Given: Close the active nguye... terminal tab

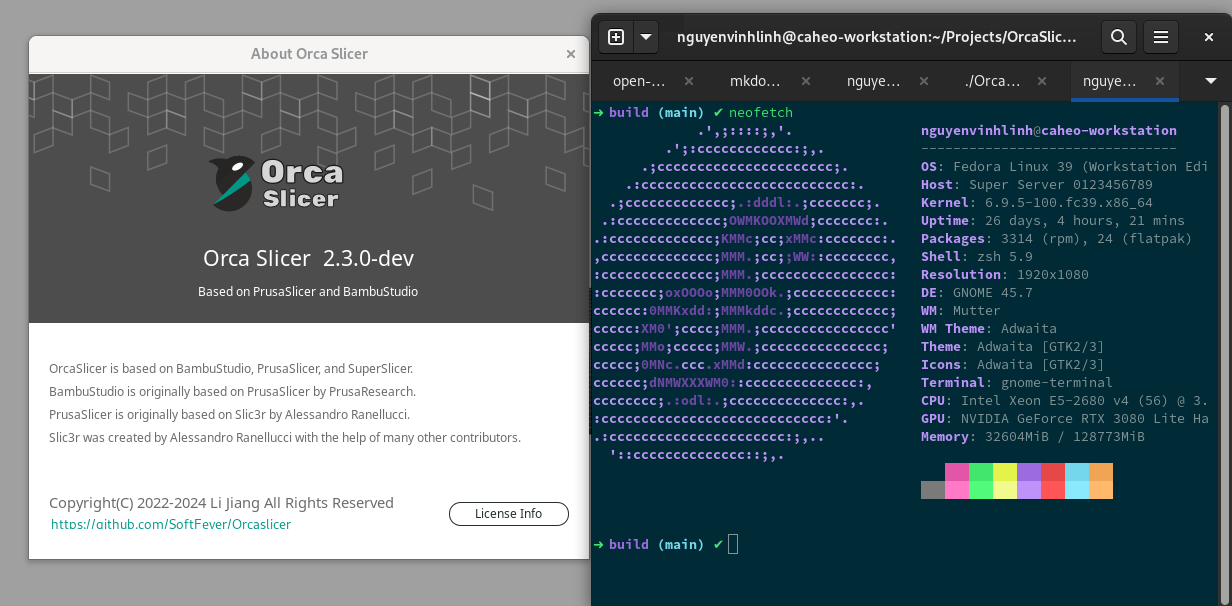Looking at the screenshot, I should click(x=1160, y=81).
